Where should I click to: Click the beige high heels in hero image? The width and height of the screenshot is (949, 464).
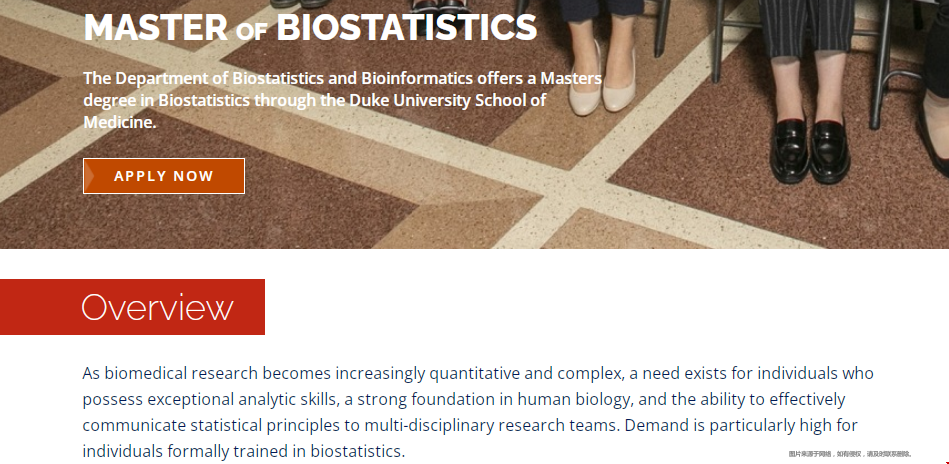[x=602, y=79]
